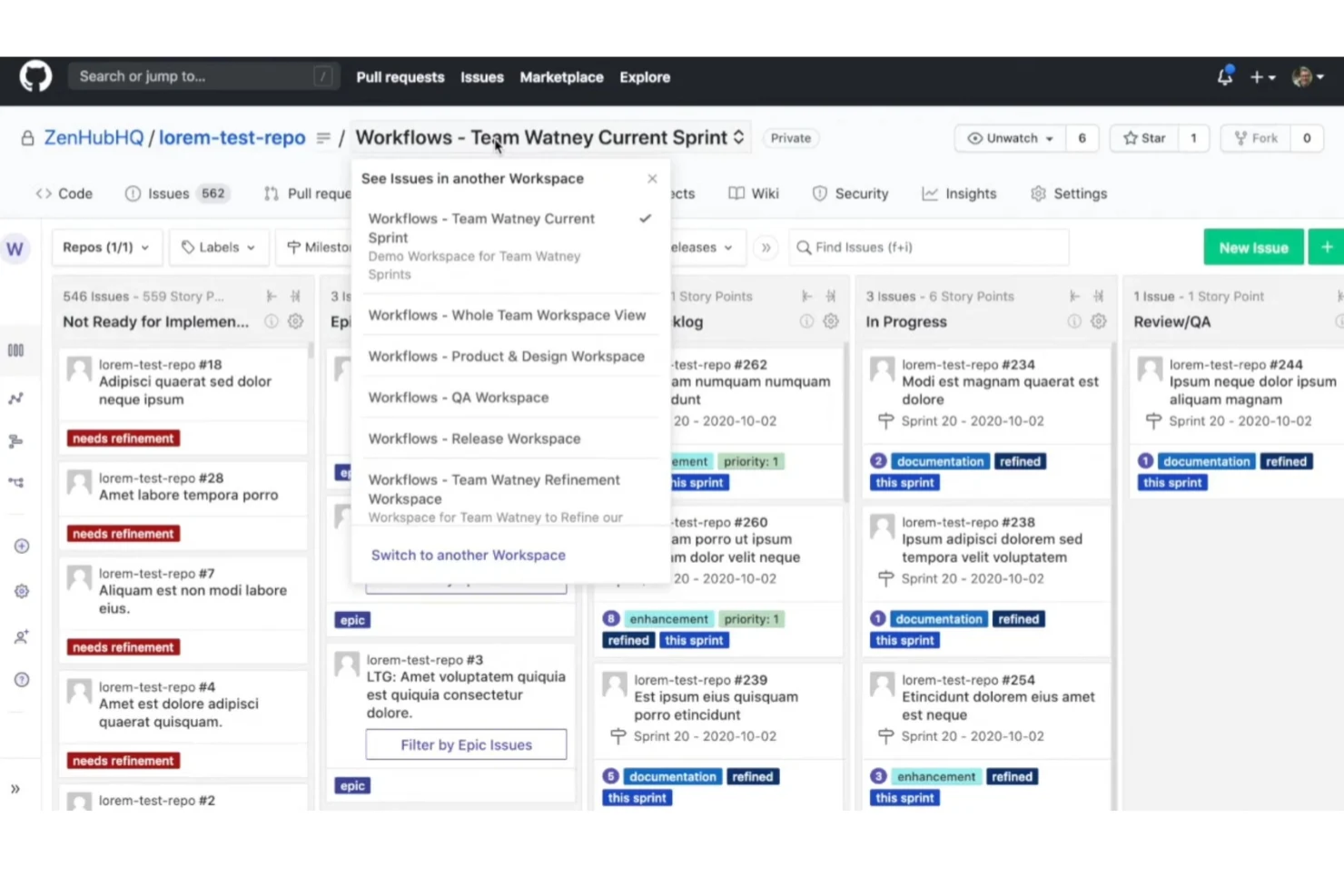This screenshot has height=896, width=1344.
Task: Click documentation label on issue #244
Action: pyautogui.click(x=1207, y=461)
